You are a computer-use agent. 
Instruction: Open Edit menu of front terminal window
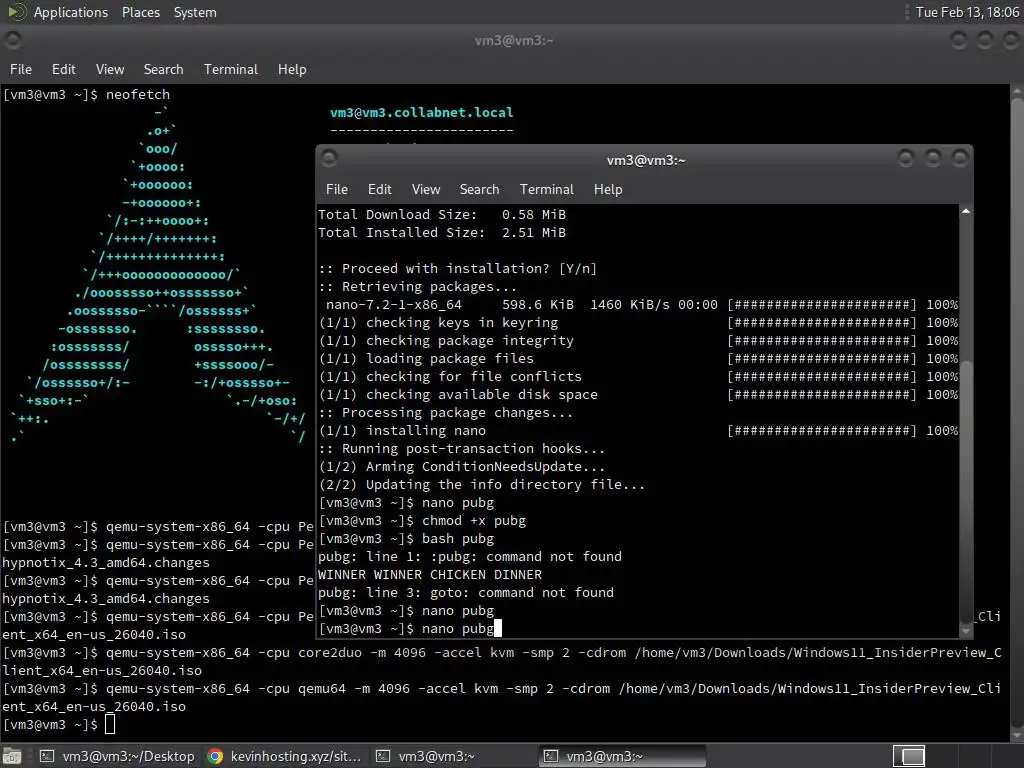click(379, 189)
